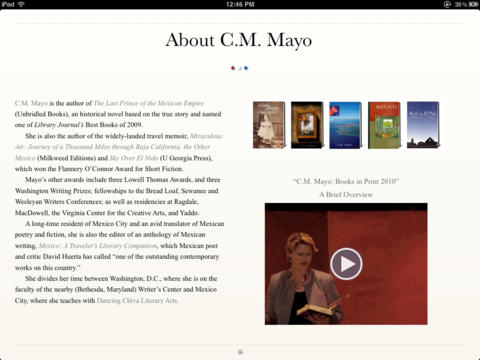Tap the orientation lock icon in status bar
This screenshot has width=480, height=360.
point(447,4)
